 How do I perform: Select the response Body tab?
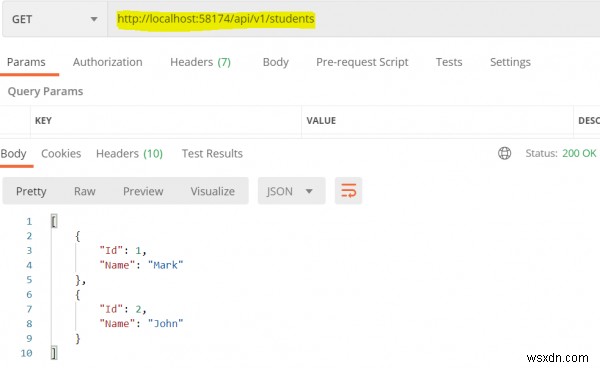point(13,154)
